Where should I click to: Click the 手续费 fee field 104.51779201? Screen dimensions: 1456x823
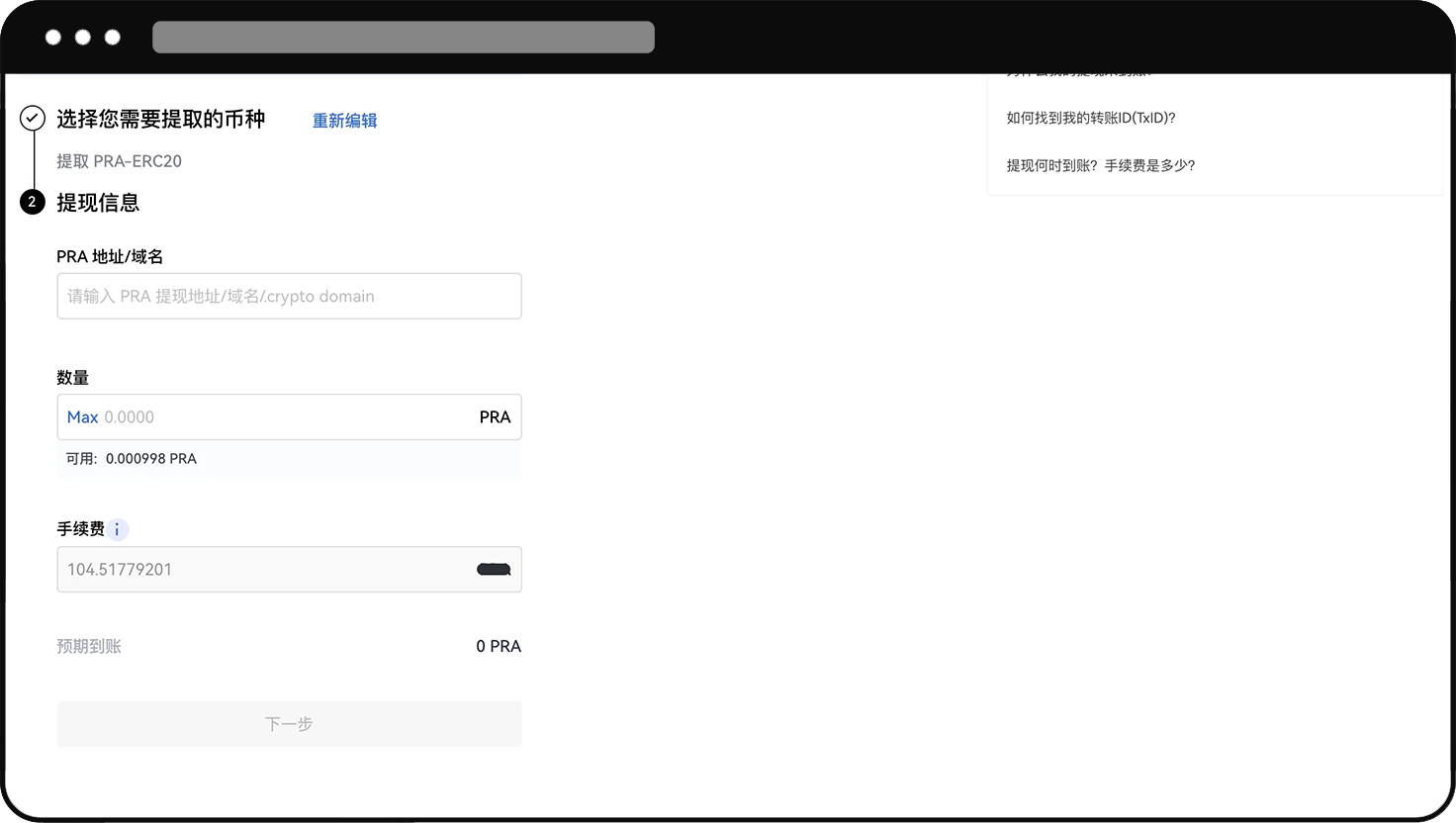[289, 570]
